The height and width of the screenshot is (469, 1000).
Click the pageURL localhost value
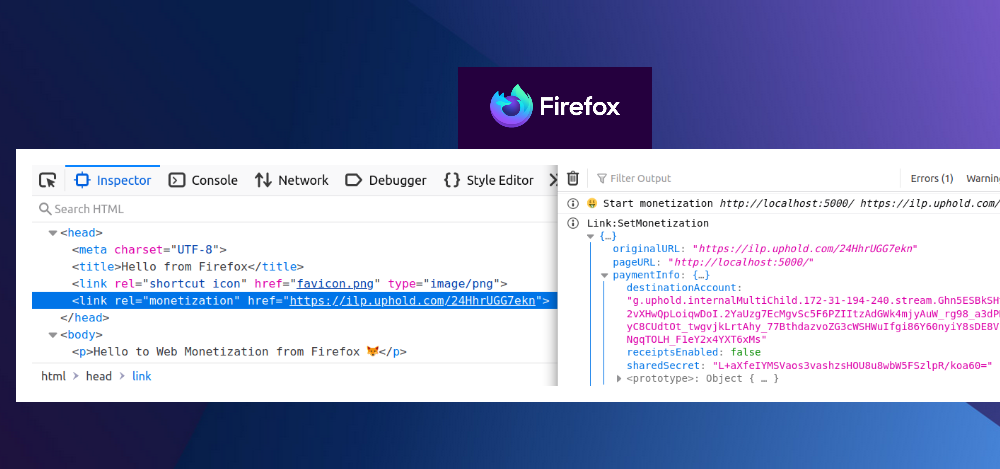coord(740,262)
